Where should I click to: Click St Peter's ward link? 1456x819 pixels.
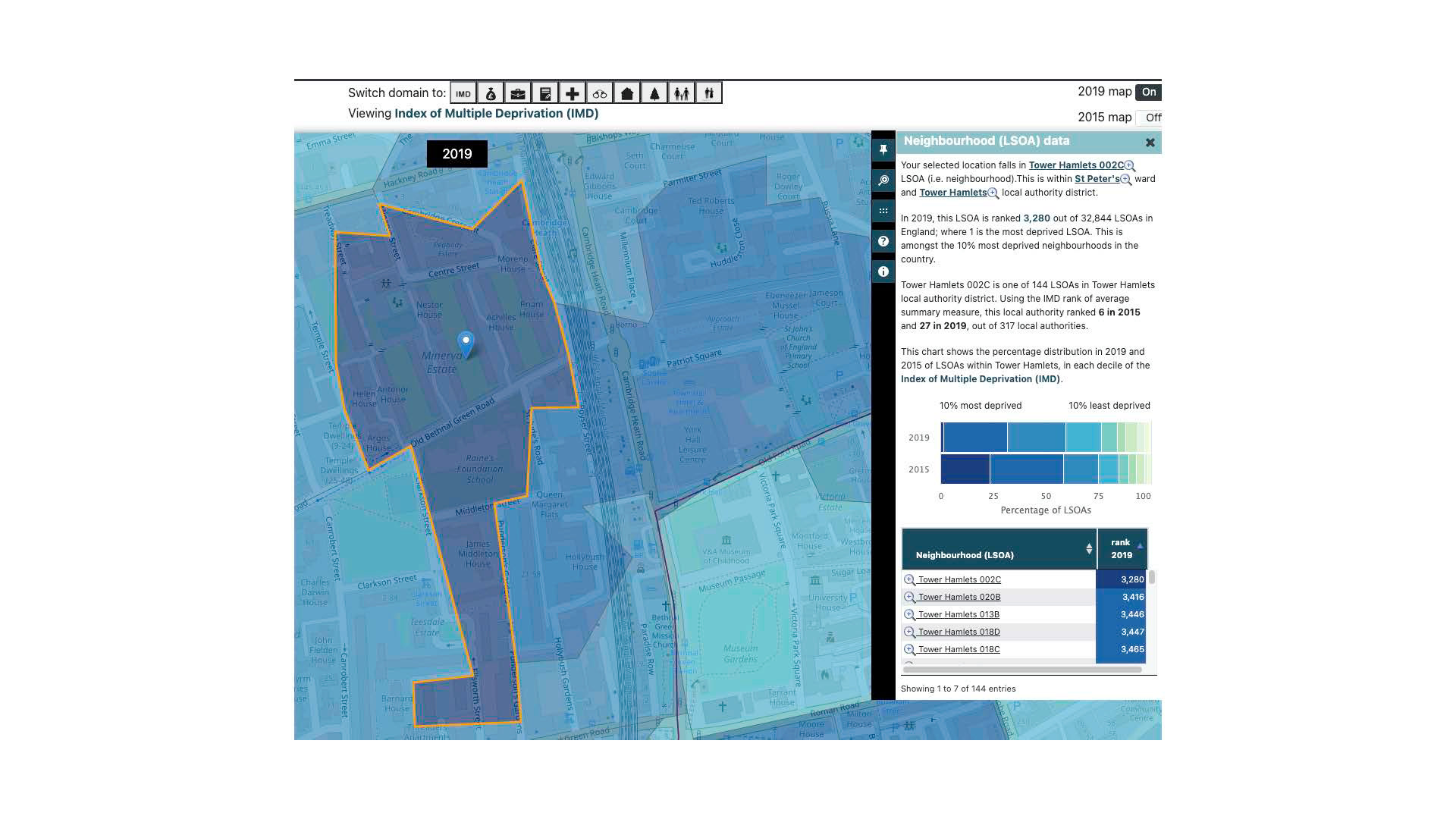click(x=1097, y=179)
